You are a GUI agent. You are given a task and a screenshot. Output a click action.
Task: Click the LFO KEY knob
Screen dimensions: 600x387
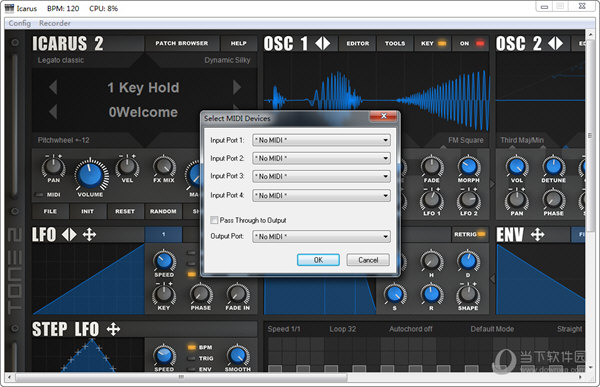(x=164, y=294)
